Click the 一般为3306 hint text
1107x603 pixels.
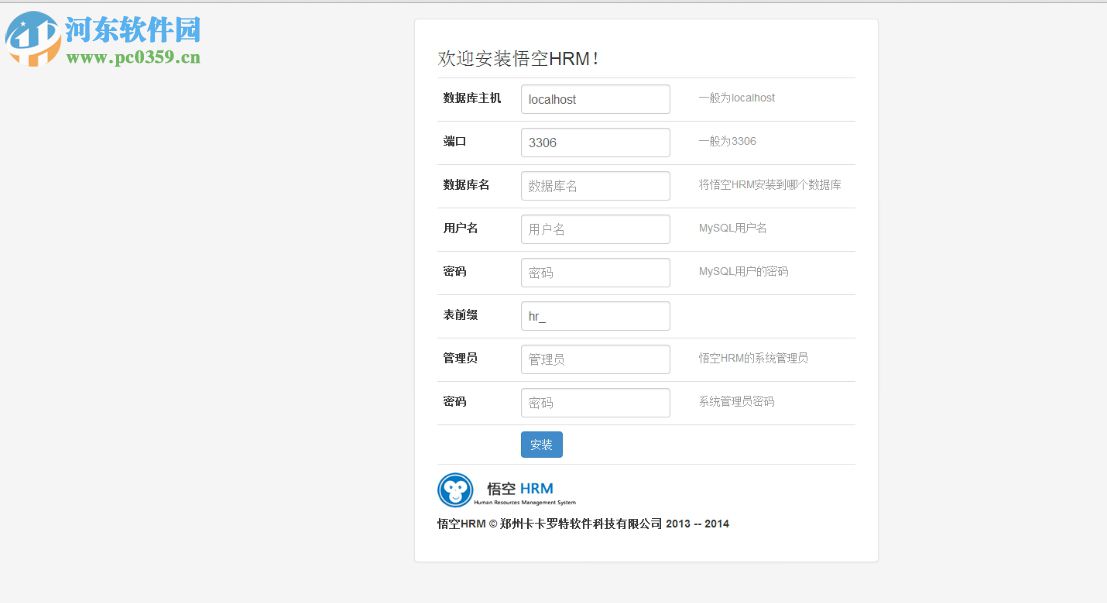pos(726,141)
